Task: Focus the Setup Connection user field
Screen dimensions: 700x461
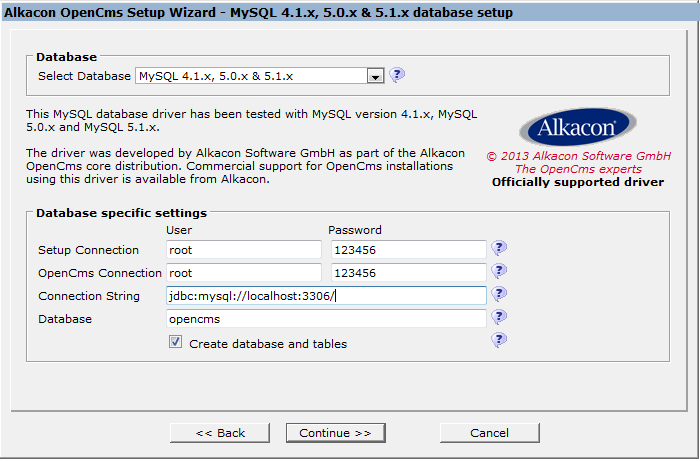Action: (x=244, y=249)
